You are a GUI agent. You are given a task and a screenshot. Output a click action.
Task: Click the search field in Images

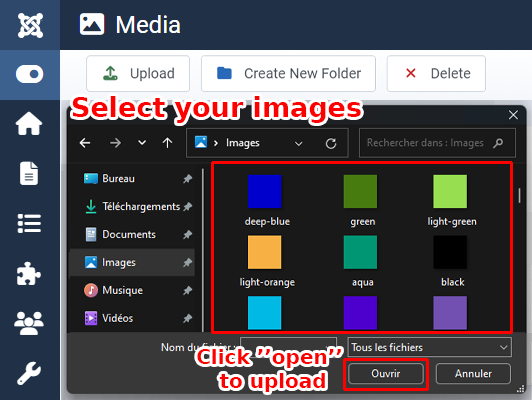pos(437,143)
